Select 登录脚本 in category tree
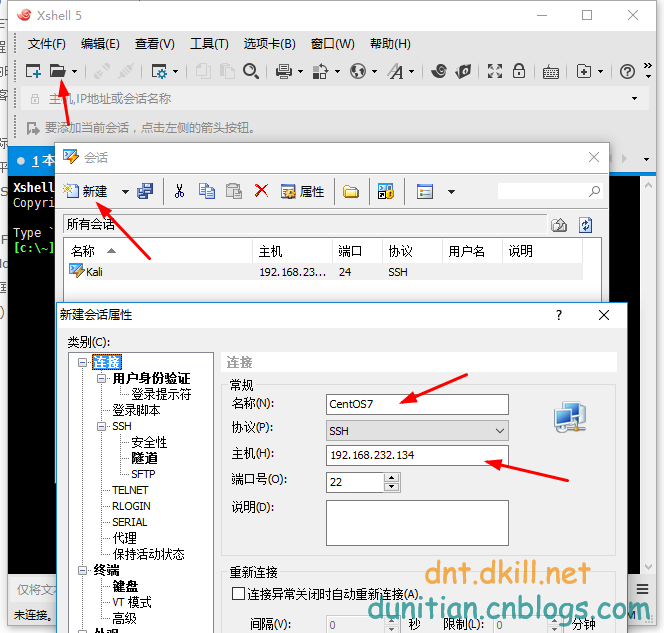Viewport: 664px width, 633px height. pos(136,410)
